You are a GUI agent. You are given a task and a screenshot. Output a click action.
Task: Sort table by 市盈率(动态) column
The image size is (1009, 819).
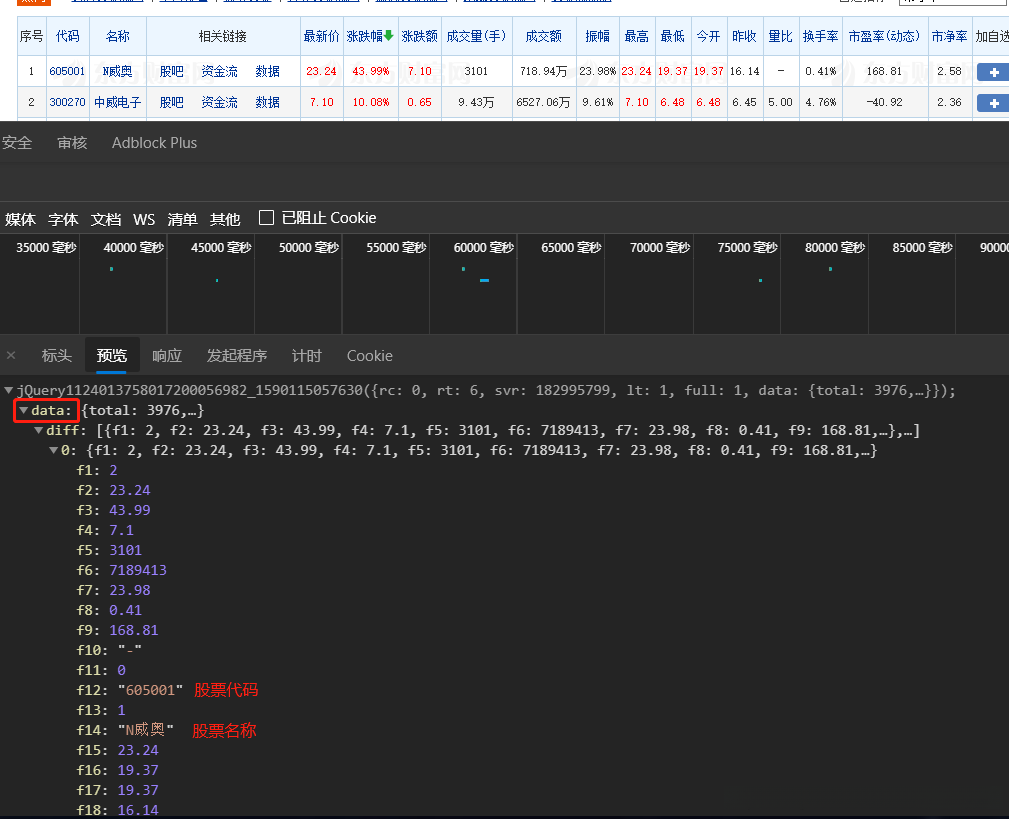coord(884,36)
